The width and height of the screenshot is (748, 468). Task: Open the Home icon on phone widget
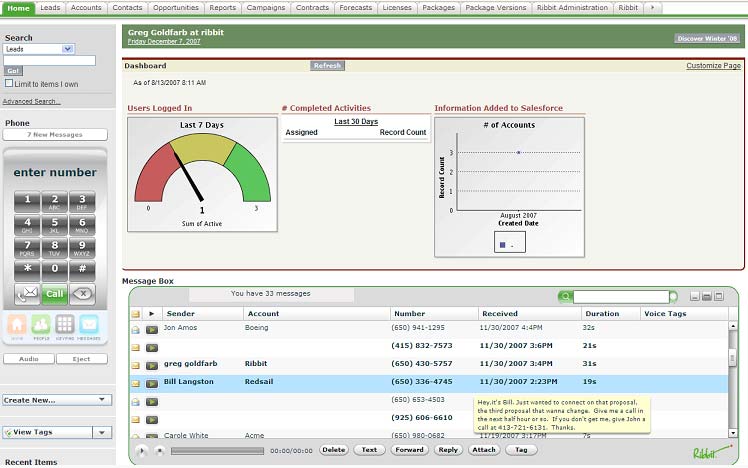(17, 324)
